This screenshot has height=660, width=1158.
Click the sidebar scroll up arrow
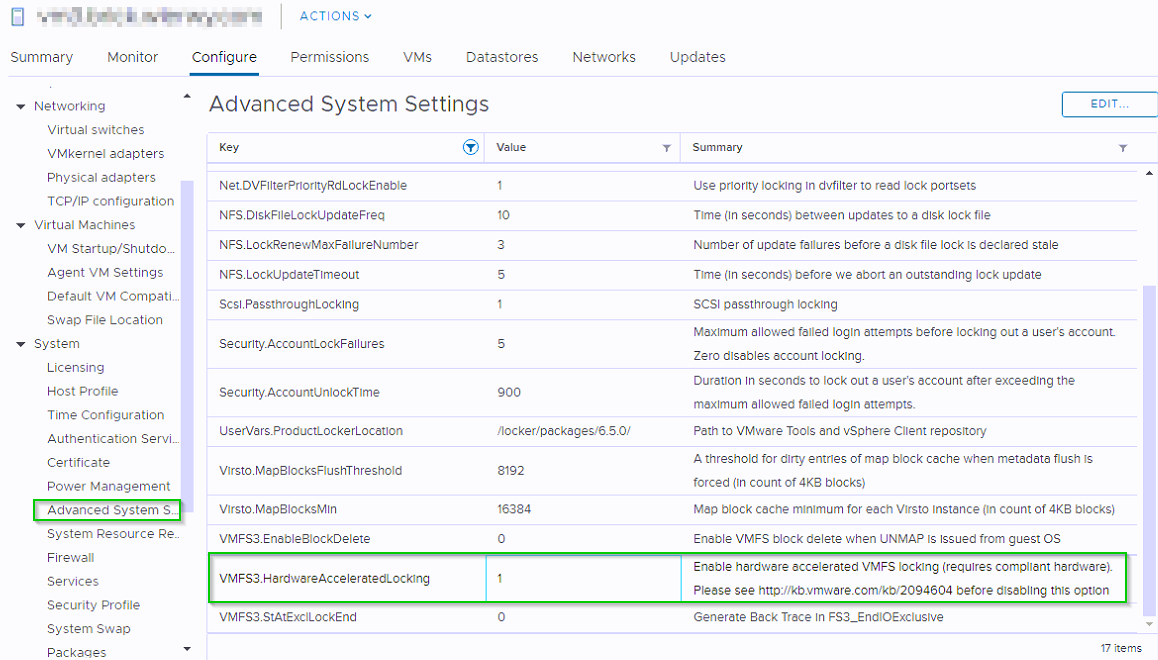coord(187,96)
